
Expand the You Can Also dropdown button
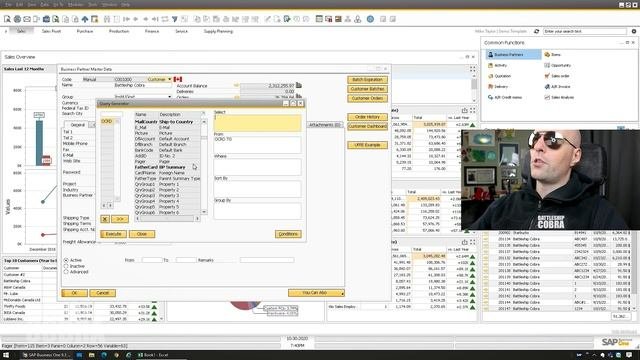pyautogui.click(x=316, y=293)
